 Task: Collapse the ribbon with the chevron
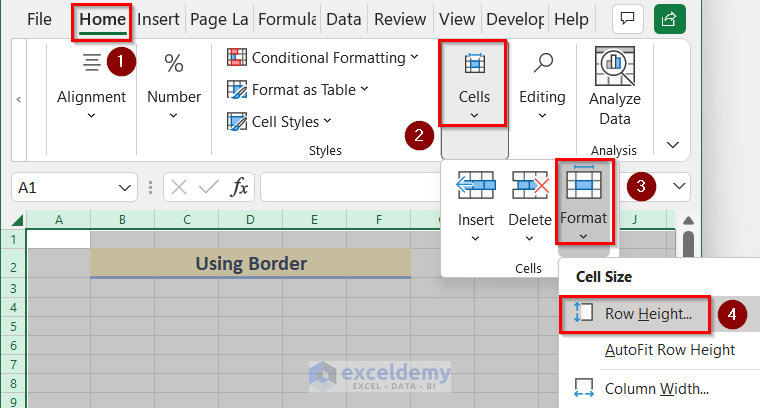(x=673, y=145)
